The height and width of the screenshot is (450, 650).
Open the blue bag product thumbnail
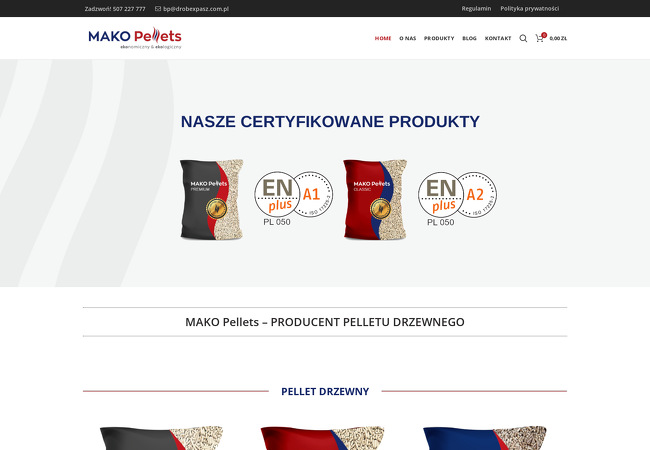click(x=485, y=438)
